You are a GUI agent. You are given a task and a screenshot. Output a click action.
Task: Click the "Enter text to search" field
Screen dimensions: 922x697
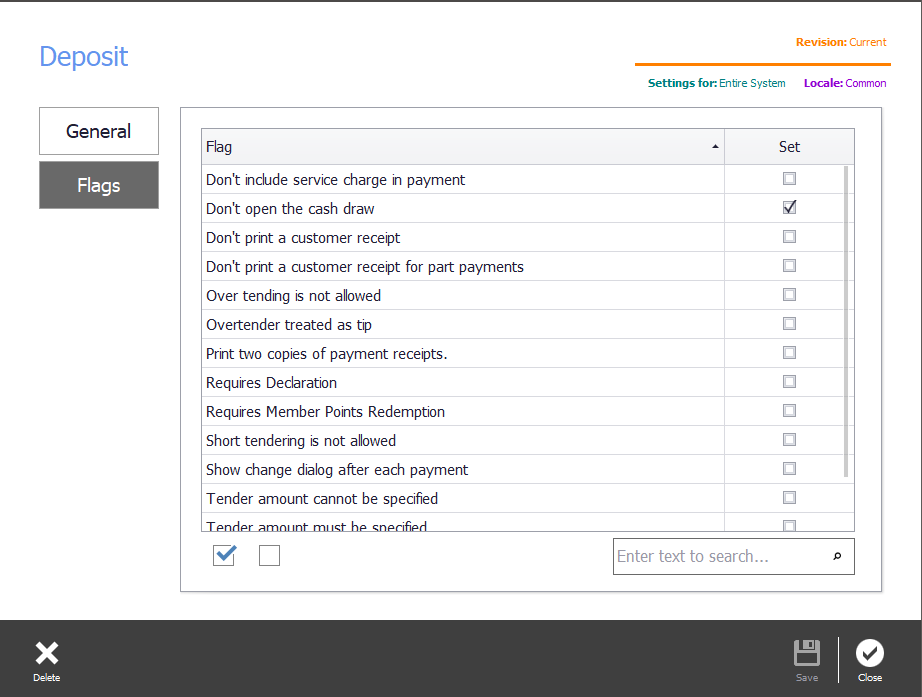tap(720, 557)
